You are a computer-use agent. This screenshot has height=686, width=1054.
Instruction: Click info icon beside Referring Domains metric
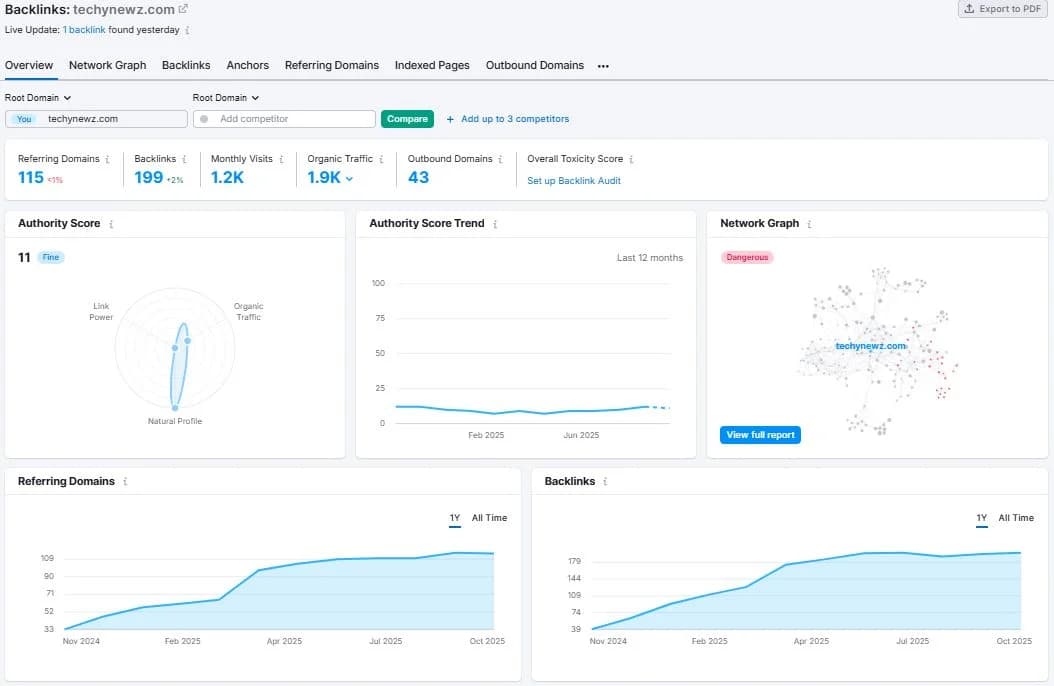click(108, 159)
